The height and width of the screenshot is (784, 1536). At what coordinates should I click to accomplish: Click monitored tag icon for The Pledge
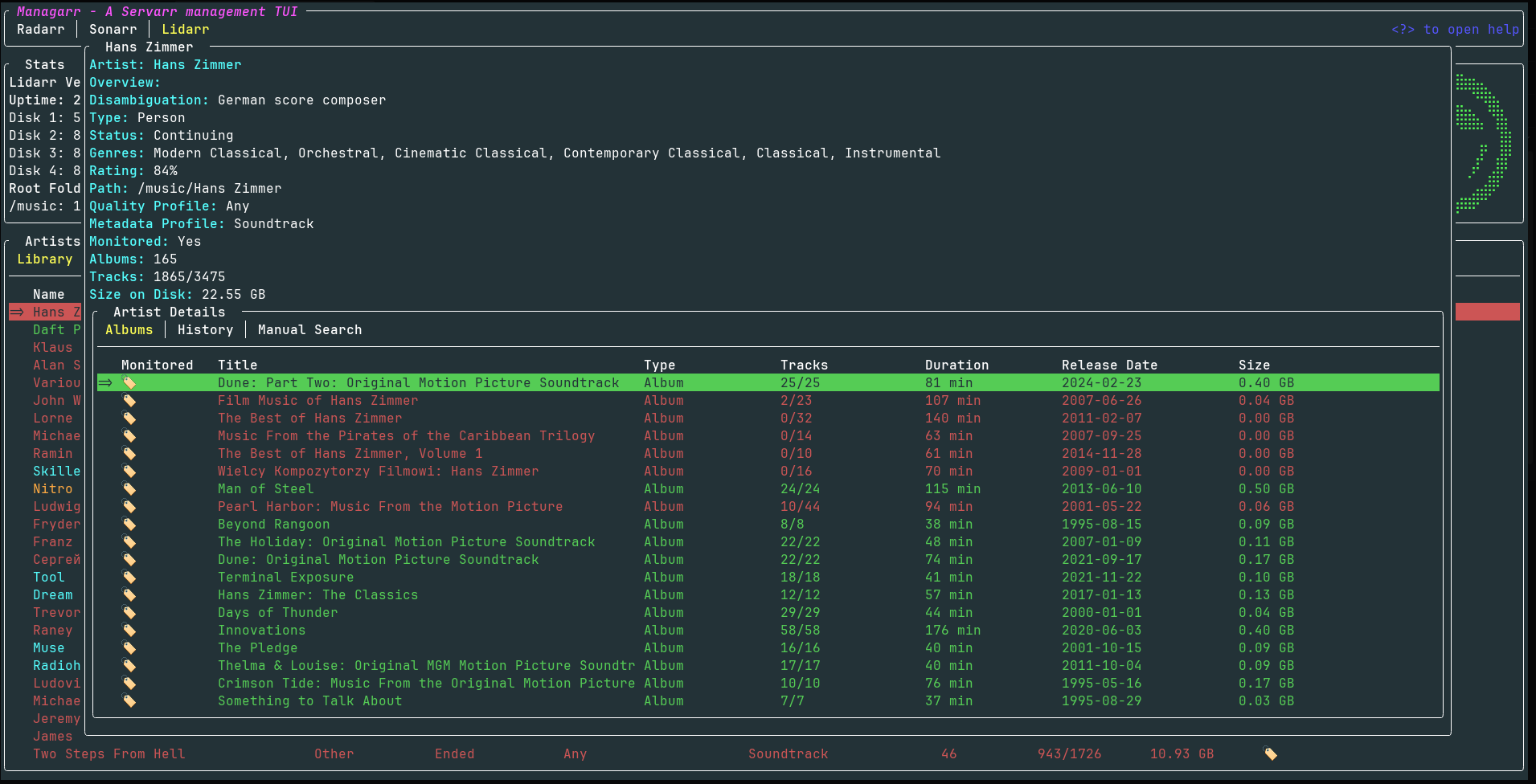point(129,647)
